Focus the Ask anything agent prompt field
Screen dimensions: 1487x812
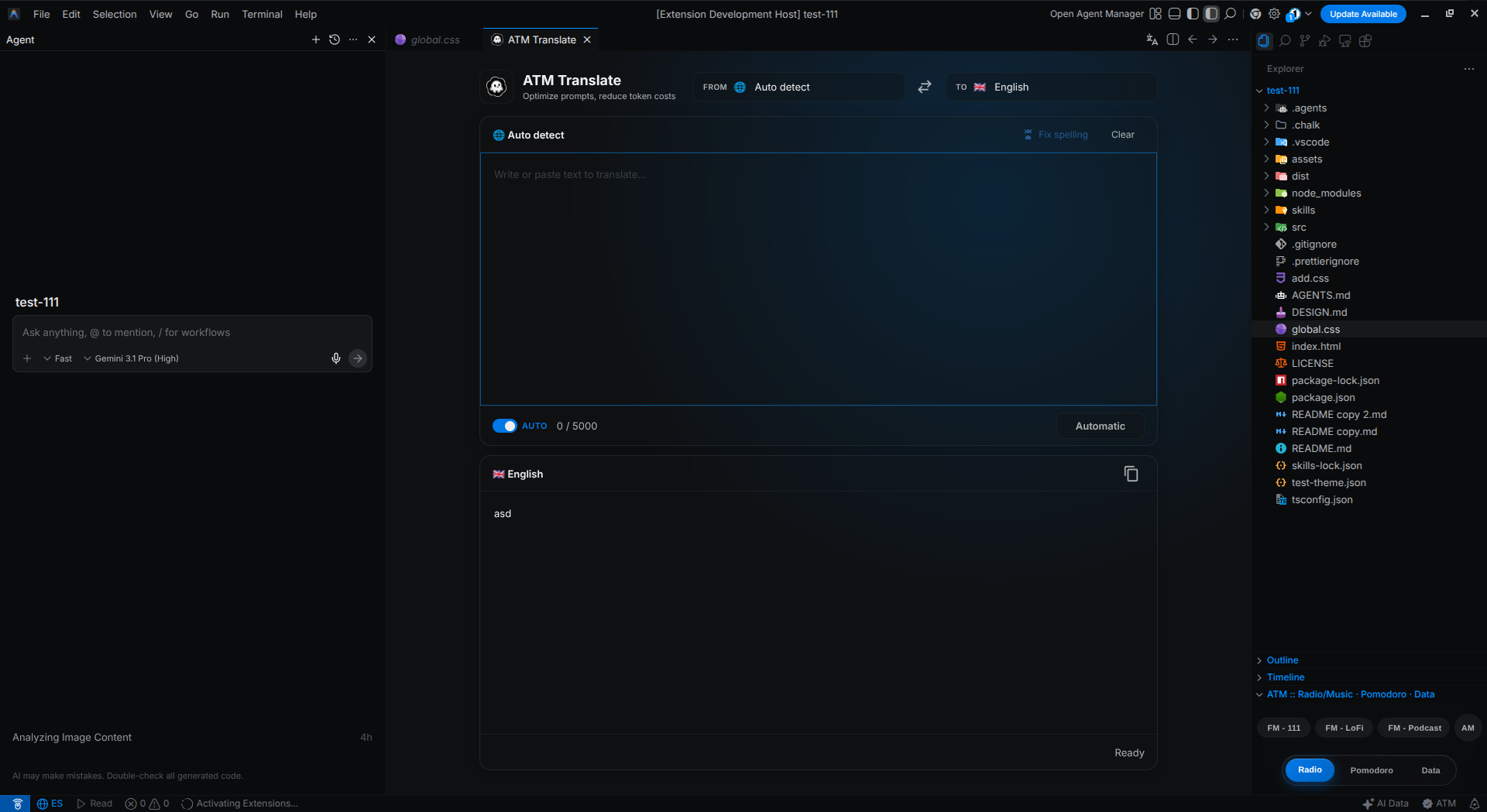(192, 332)
